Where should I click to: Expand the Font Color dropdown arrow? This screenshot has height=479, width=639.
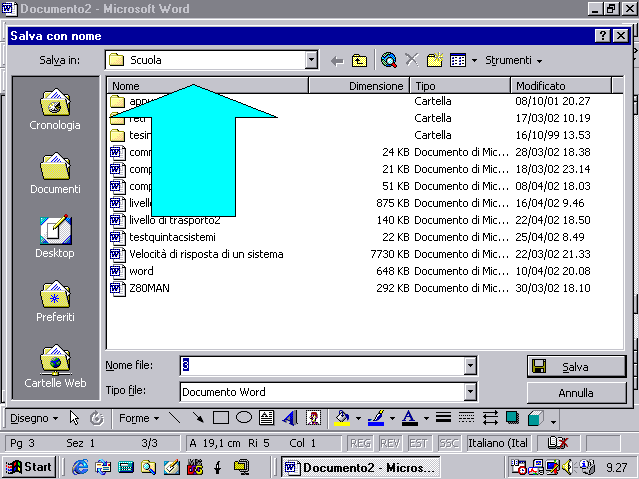[x=426, y=419]
